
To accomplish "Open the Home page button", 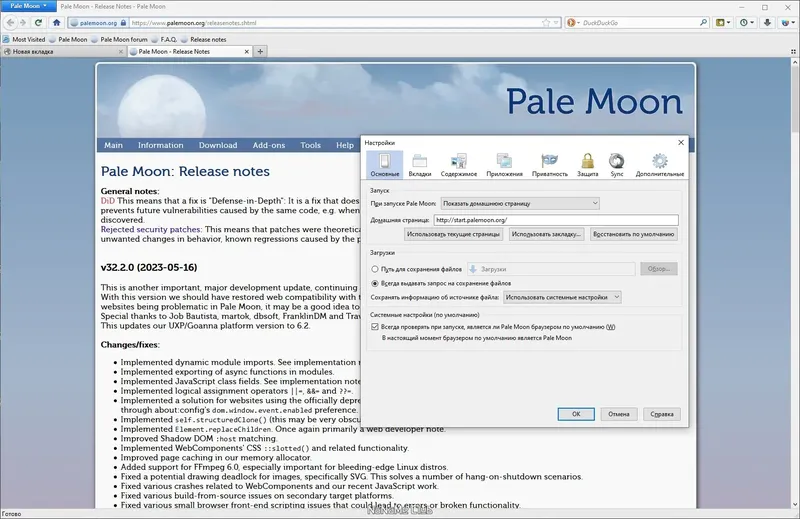I will click(56, 22).
